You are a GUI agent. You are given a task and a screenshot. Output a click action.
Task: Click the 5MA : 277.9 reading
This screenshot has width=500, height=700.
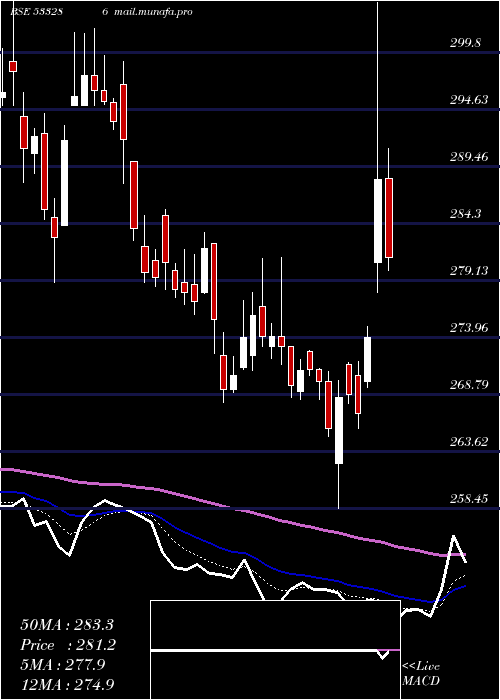point(62,665)
